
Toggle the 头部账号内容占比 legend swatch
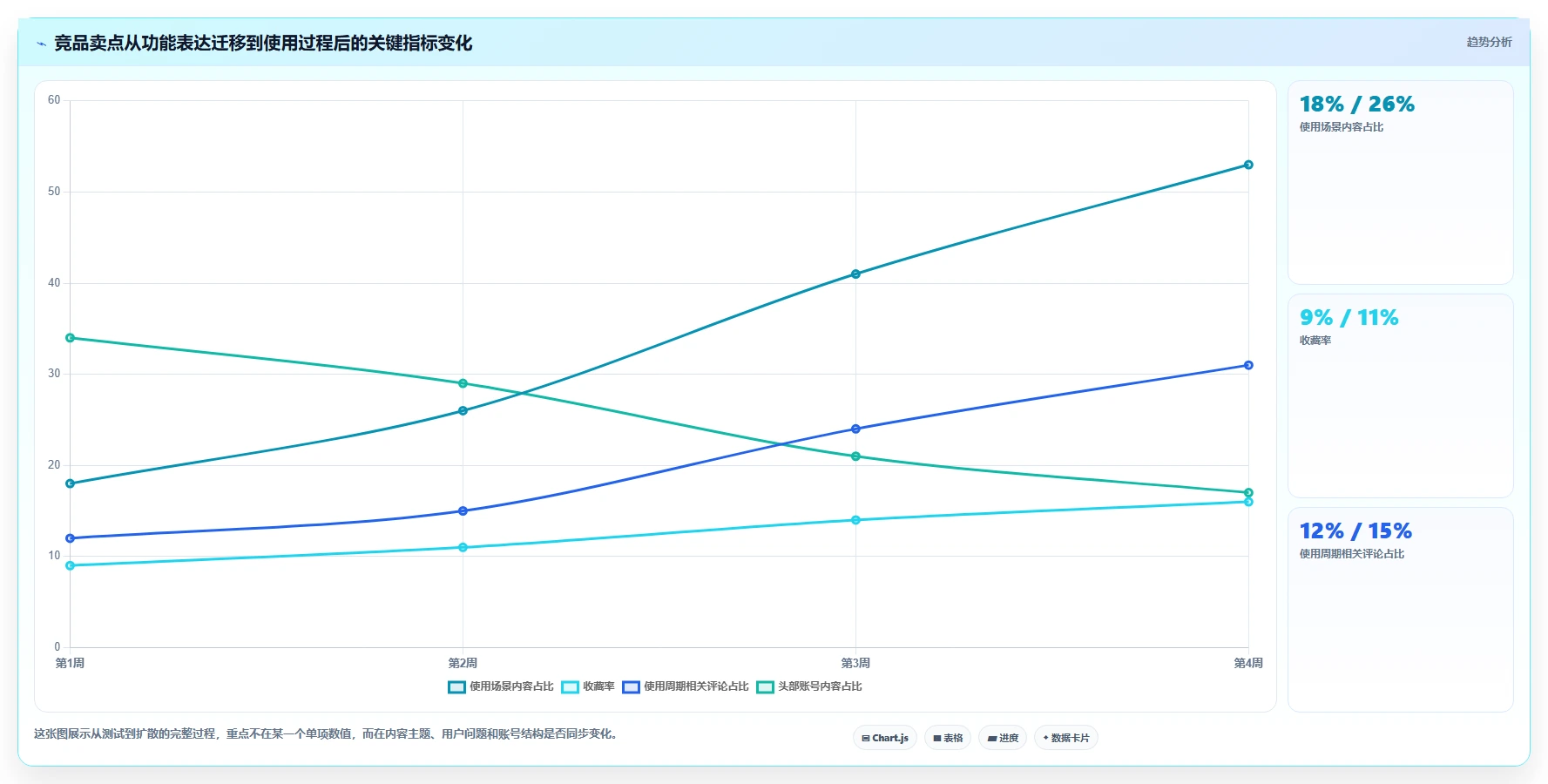pyautogui.click(x=765, y=686)
